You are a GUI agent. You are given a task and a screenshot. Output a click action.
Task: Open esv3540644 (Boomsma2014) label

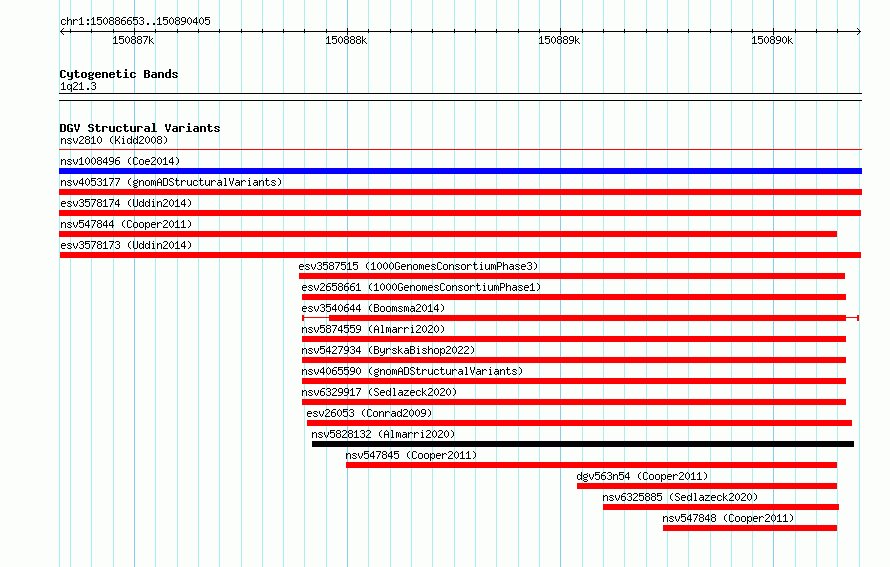pos(373,308)
